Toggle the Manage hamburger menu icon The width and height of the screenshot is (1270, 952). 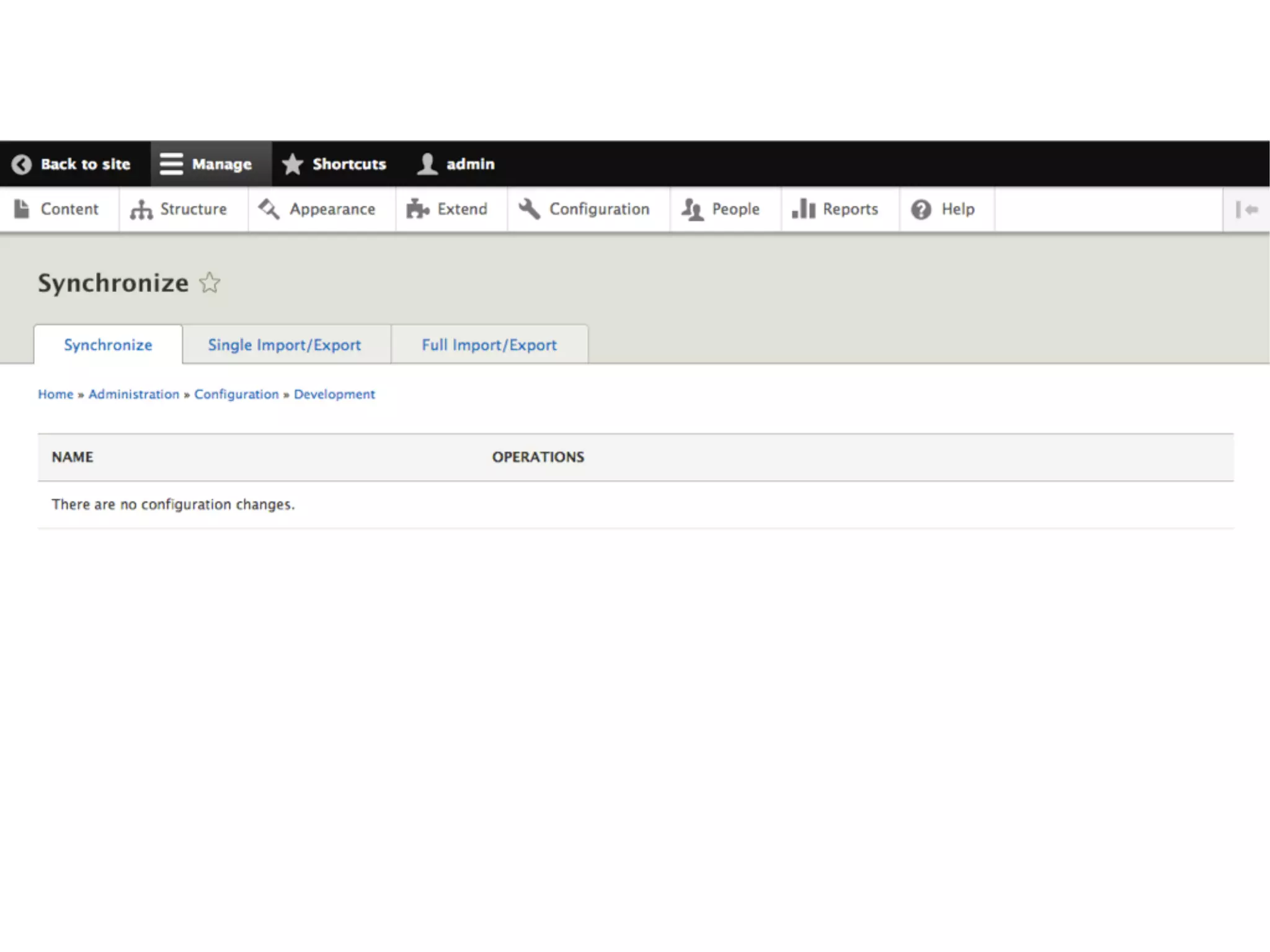point(171,164)
